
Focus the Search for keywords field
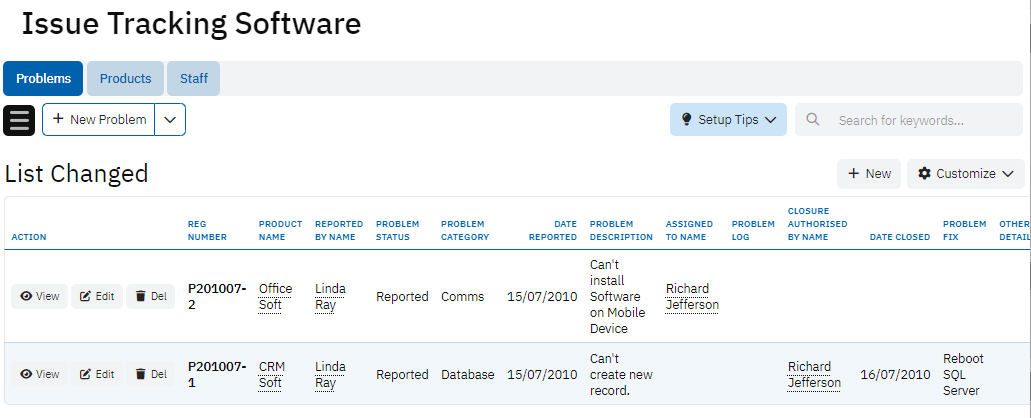click(x=920, y=120)
